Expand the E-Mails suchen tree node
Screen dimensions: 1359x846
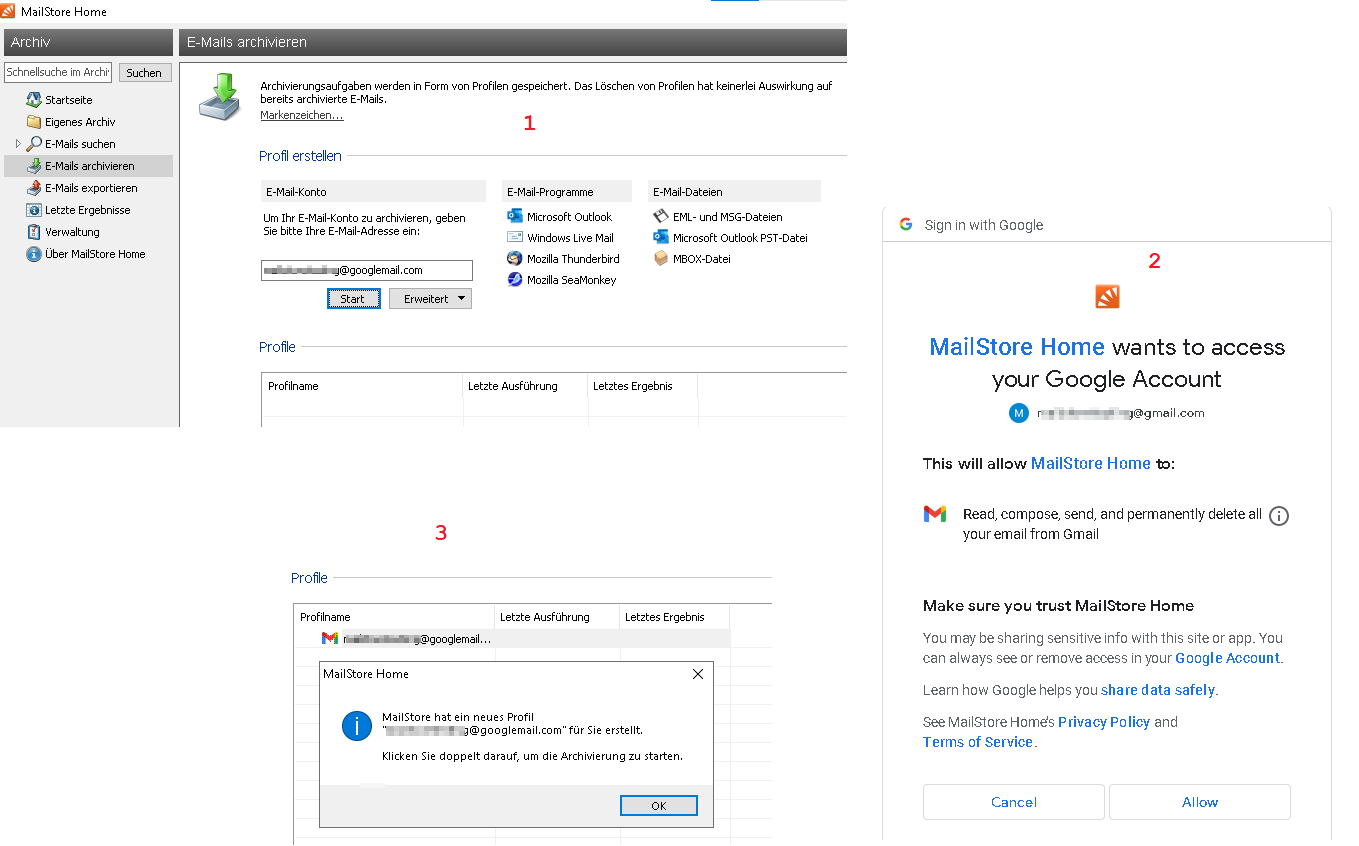coord(18,144)
